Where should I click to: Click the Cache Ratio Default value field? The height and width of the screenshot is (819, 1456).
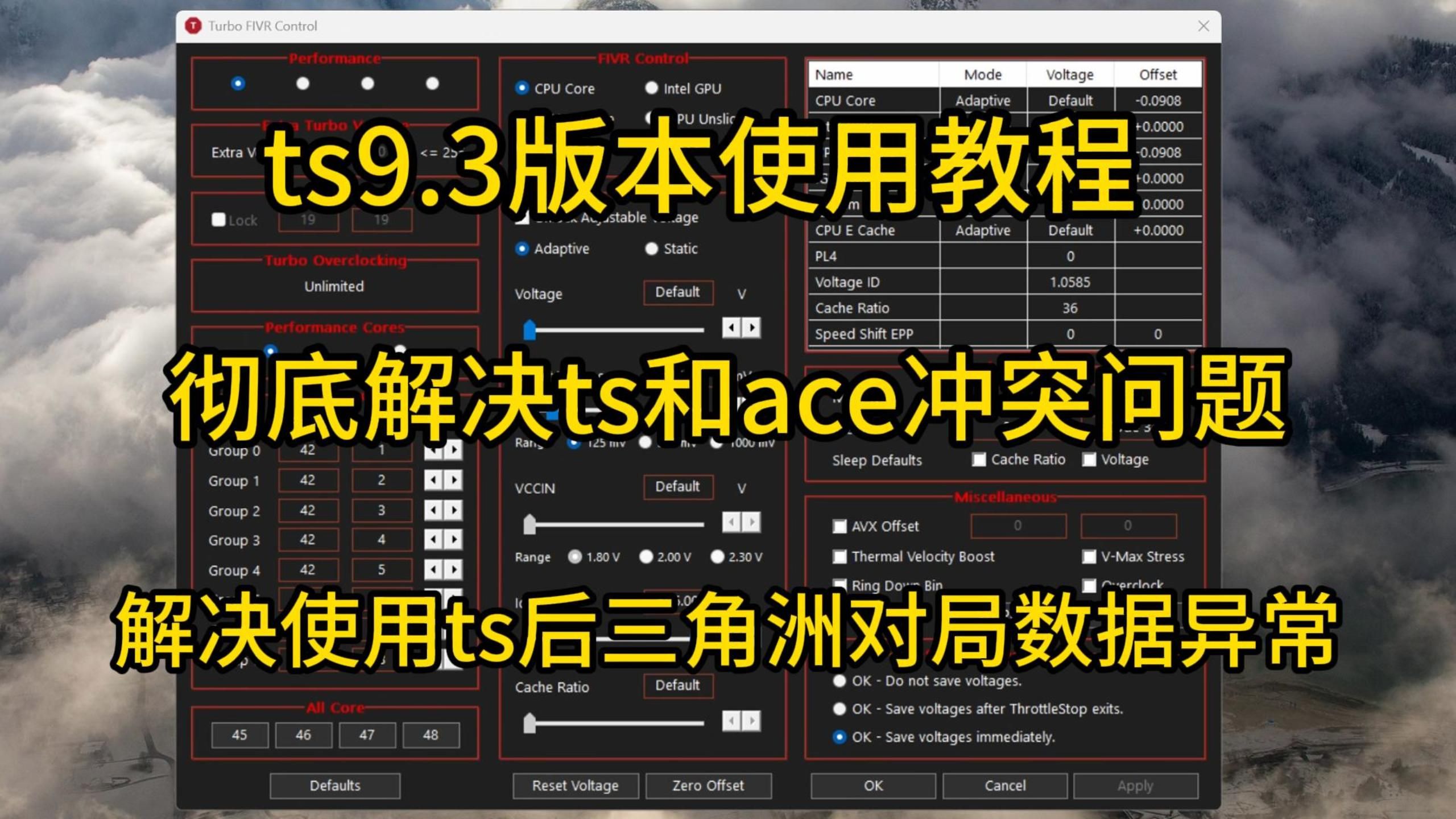(x=678, y=685)
